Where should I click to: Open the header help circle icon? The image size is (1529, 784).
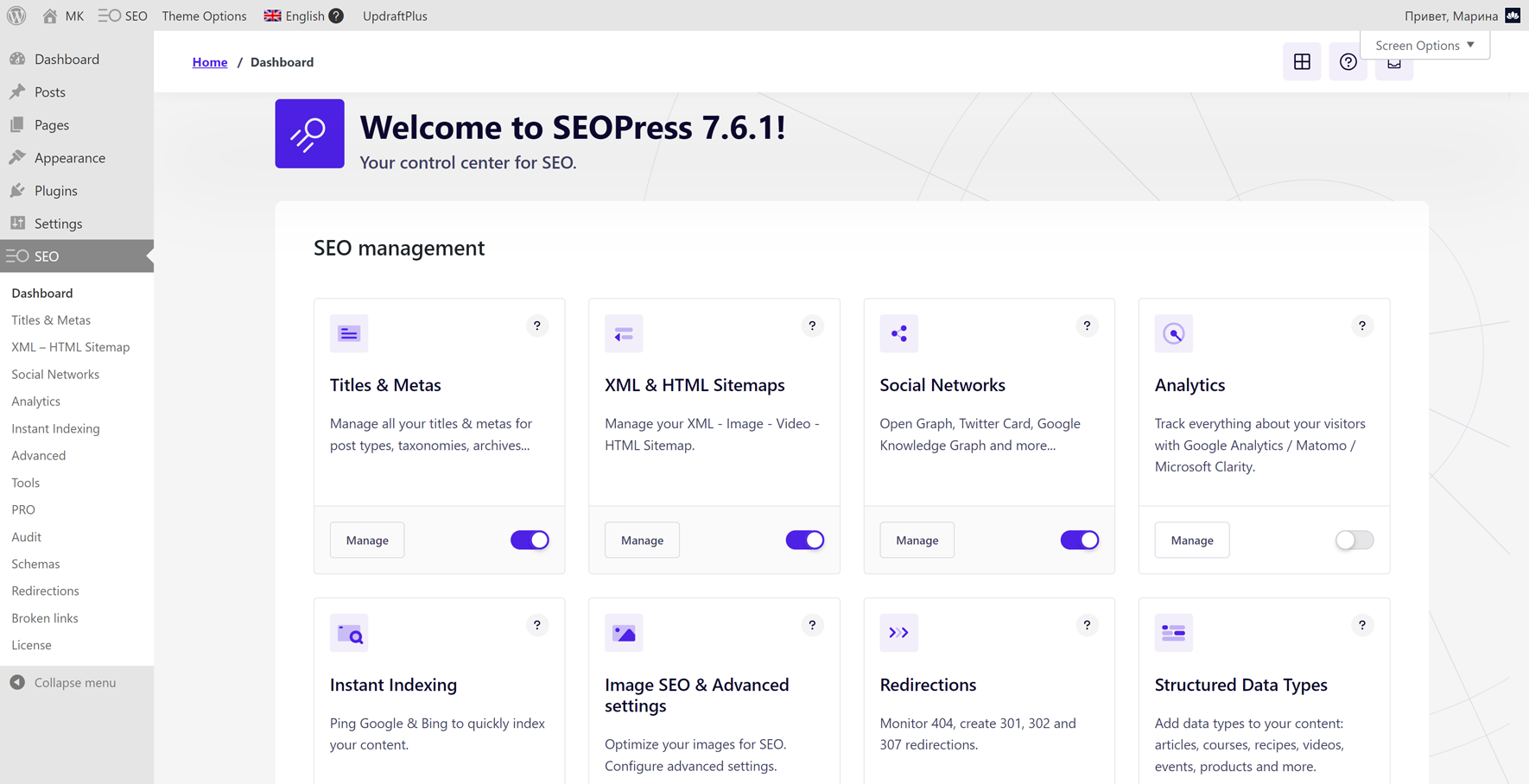click(x=1348, y=62)
